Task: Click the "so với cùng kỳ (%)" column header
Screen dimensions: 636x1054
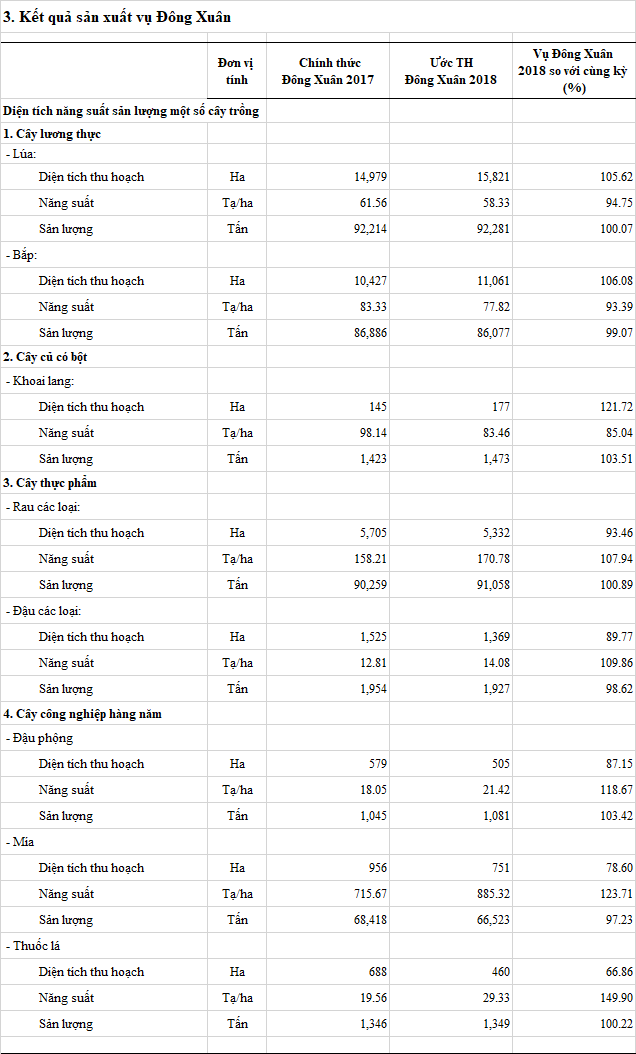Action: click(574, 71)
